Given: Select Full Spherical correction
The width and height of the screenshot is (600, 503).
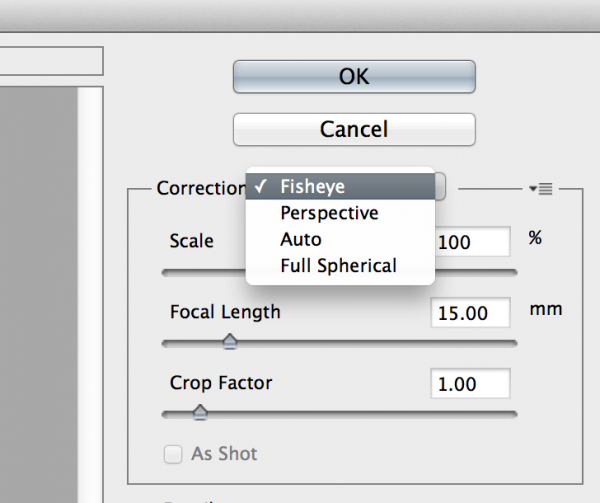Looking at the screenshot, I should [x=338, y=266].
